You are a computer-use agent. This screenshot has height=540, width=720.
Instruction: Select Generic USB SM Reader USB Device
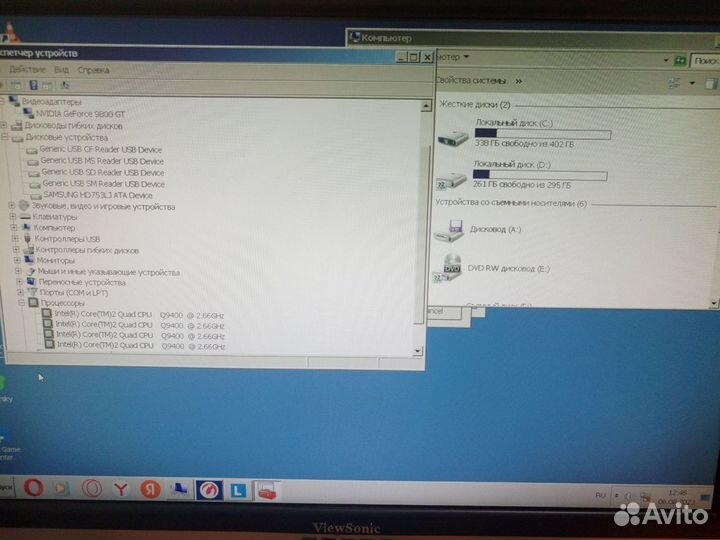pos(104,184)
